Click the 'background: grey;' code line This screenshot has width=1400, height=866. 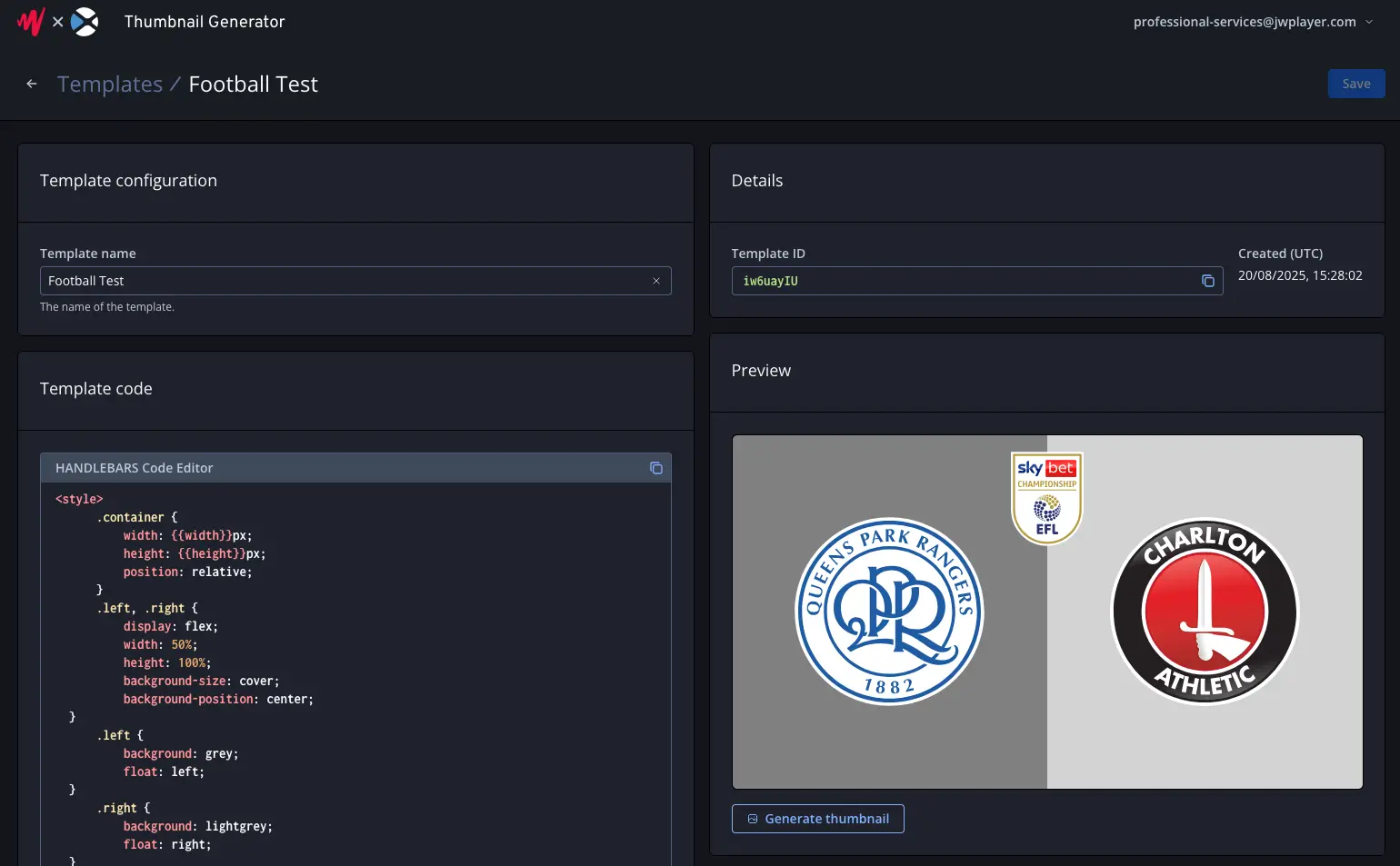pyautogui.click(x=181, y=753)
